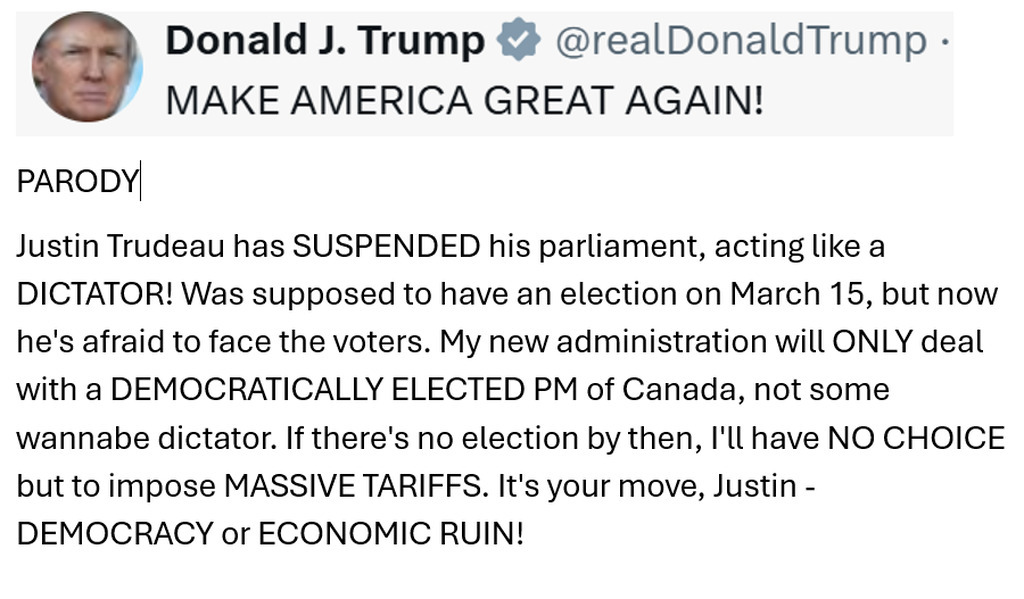Click the Donald J. Trump display name
The image size is (1024, 599).
click(324, 41)
